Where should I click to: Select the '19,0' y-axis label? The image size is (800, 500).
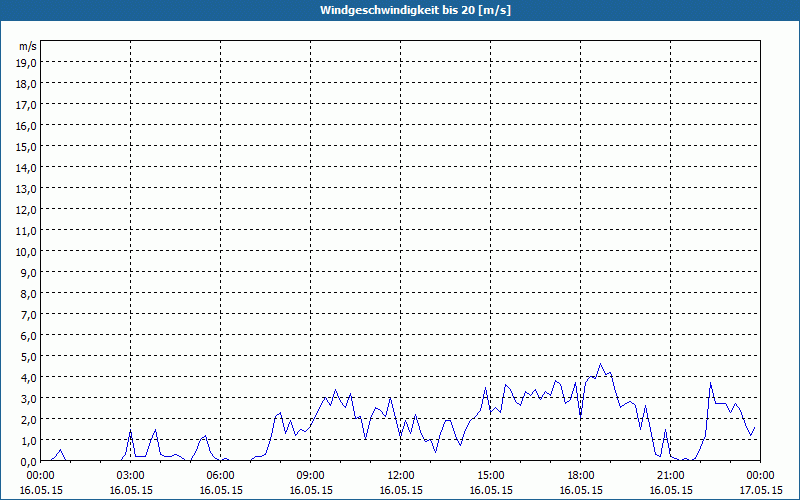[26, 62]
